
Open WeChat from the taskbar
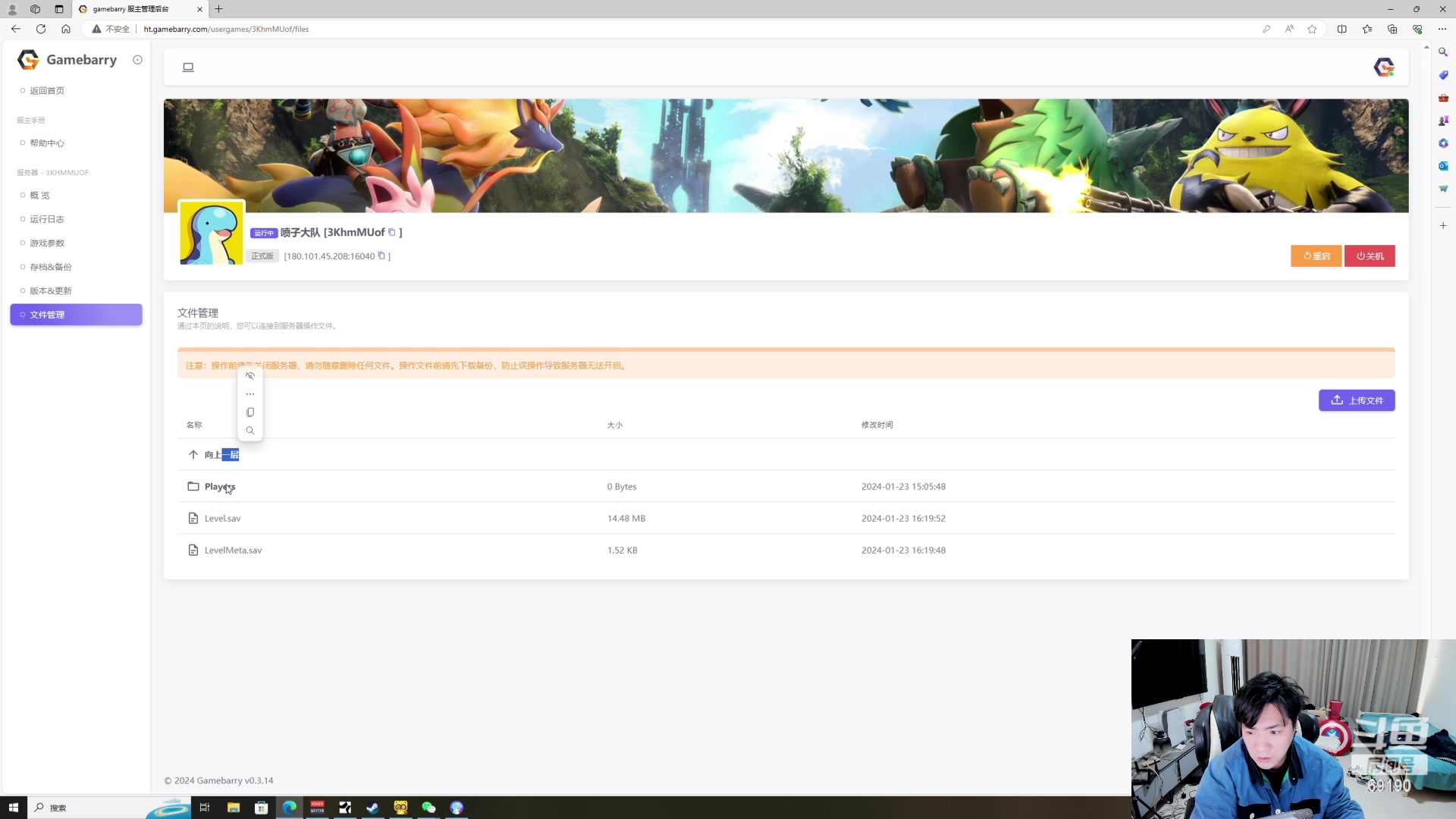(428, 808)
